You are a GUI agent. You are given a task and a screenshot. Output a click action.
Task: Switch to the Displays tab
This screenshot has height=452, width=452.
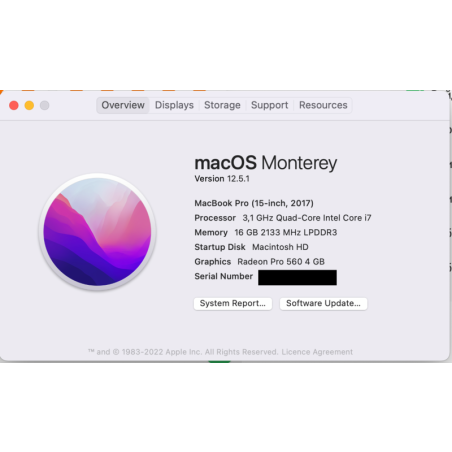click(174, 105)
